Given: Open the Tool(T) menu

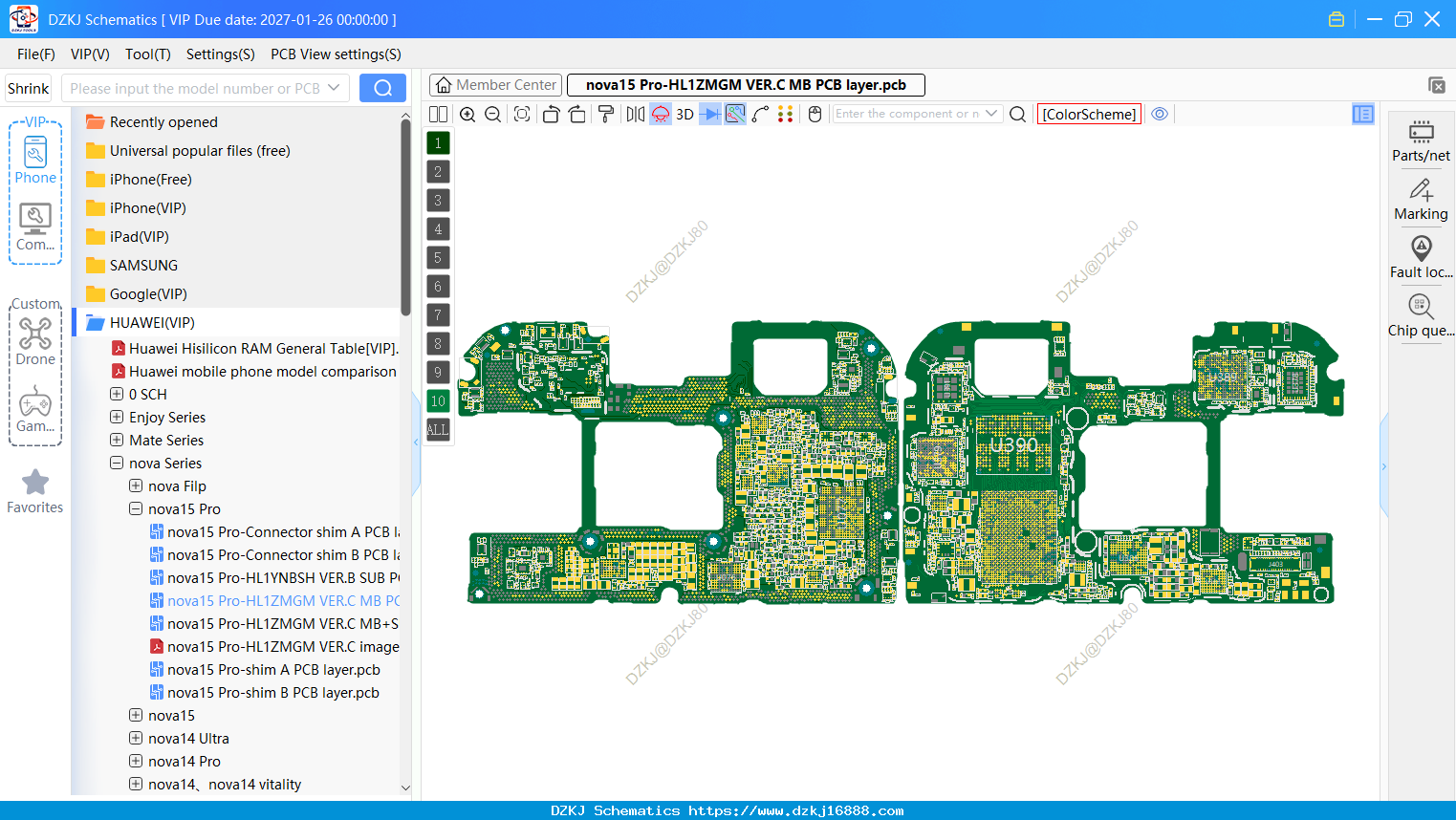Looking at the screenshot, I should point(148,54).
